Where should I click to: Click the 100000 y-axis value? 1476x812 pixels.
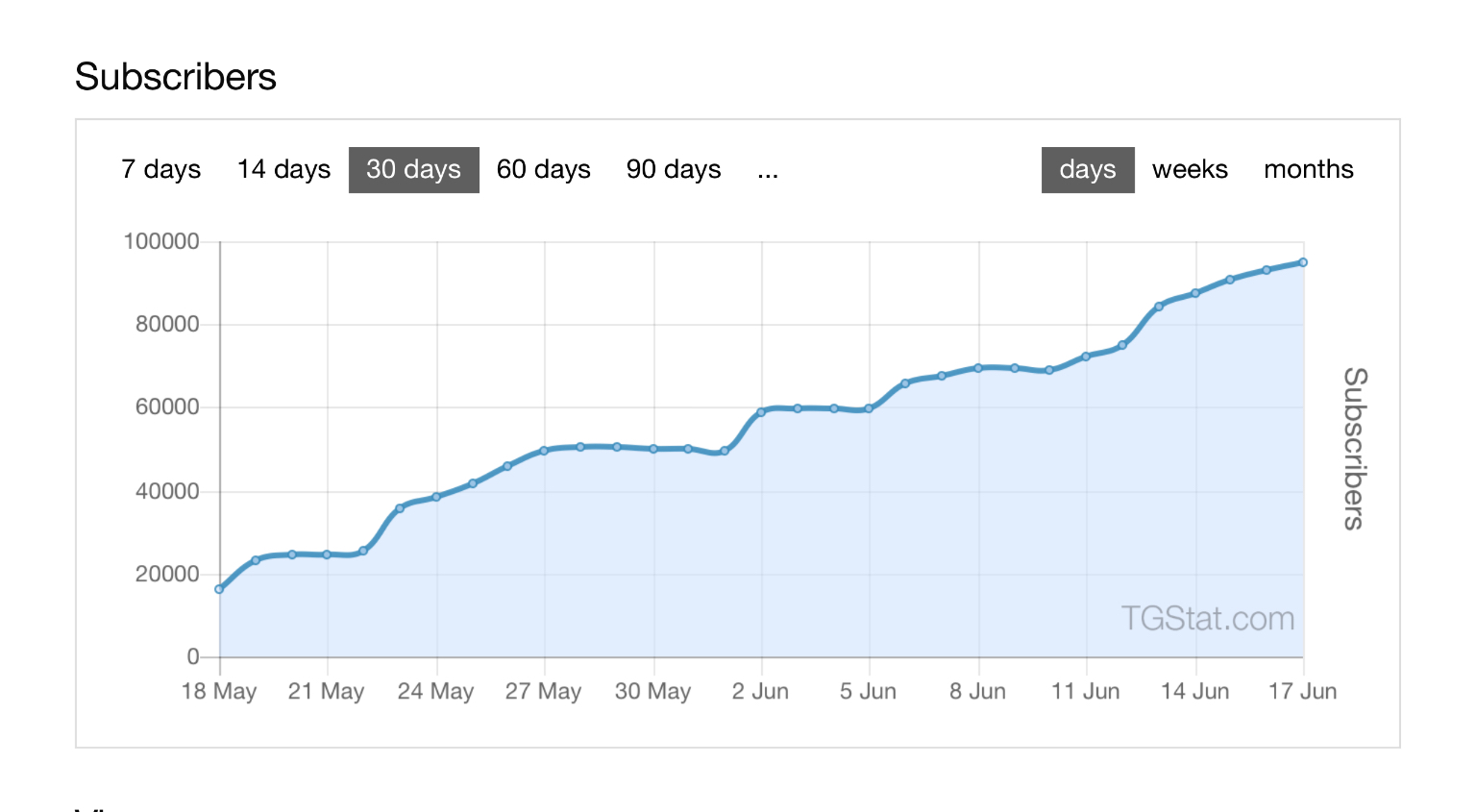coord(160,241)
